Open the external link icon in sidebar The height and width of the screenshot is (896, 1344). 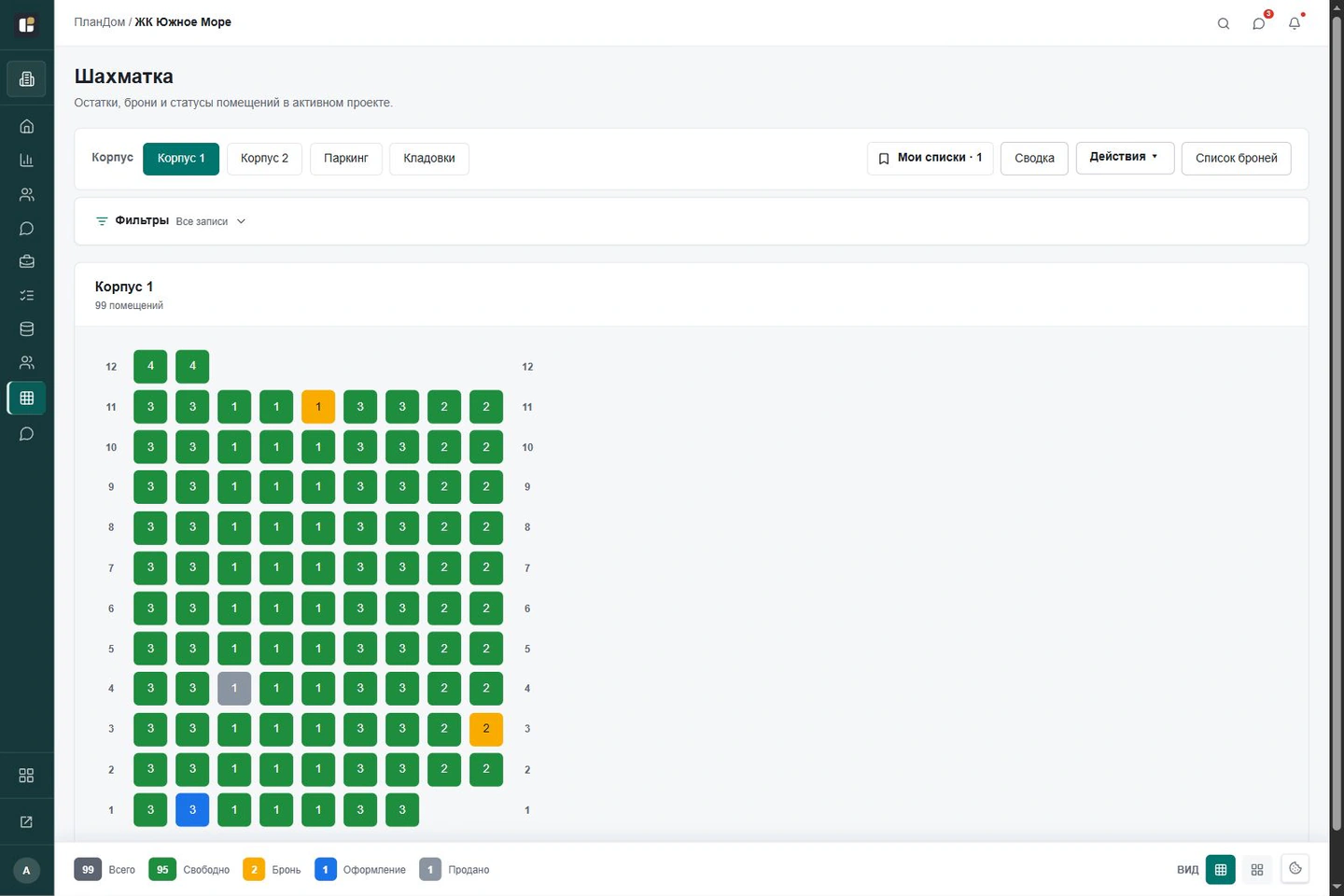coord(26,822)
